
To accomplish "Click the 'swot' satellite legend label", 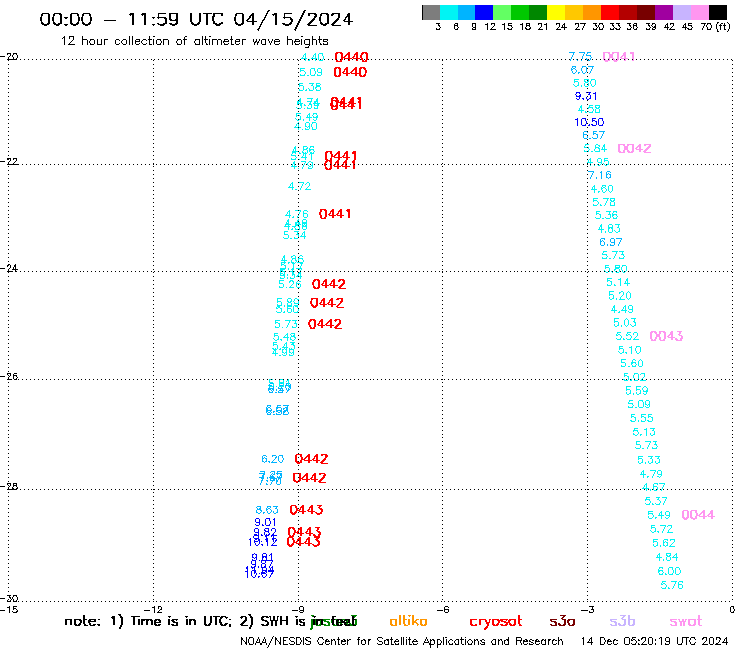I will [x=685, y=622].
